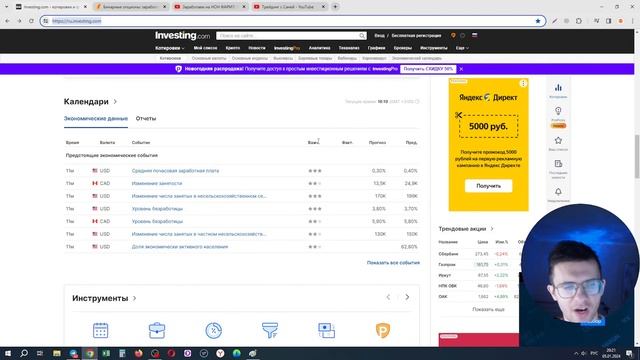Open the sidebar latest news icon
Image resolution: width=640 pixels, height=360 pixels.
click(x=558, y=164)
